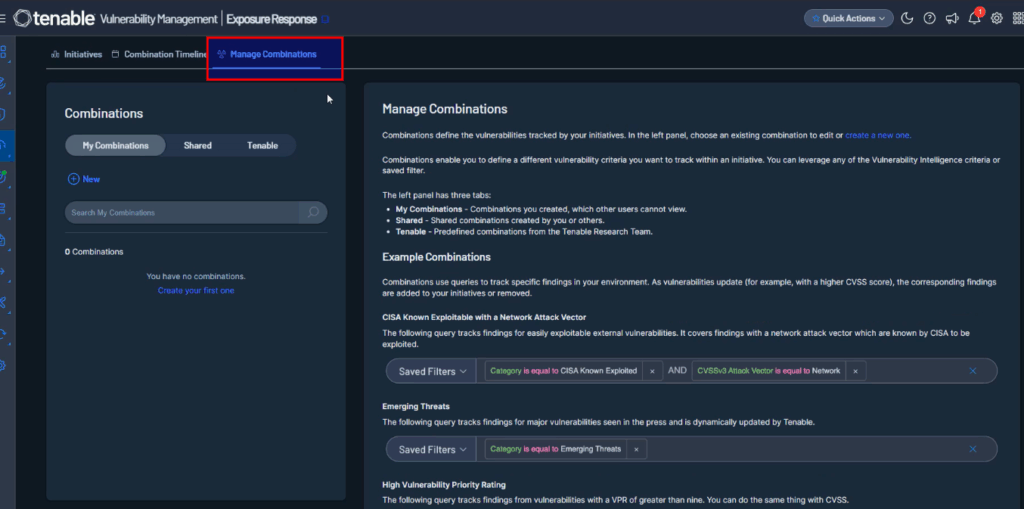Open announcements megaphone icon
Viewport: 1024px width, 509px height.
click(x=952, y=18)
